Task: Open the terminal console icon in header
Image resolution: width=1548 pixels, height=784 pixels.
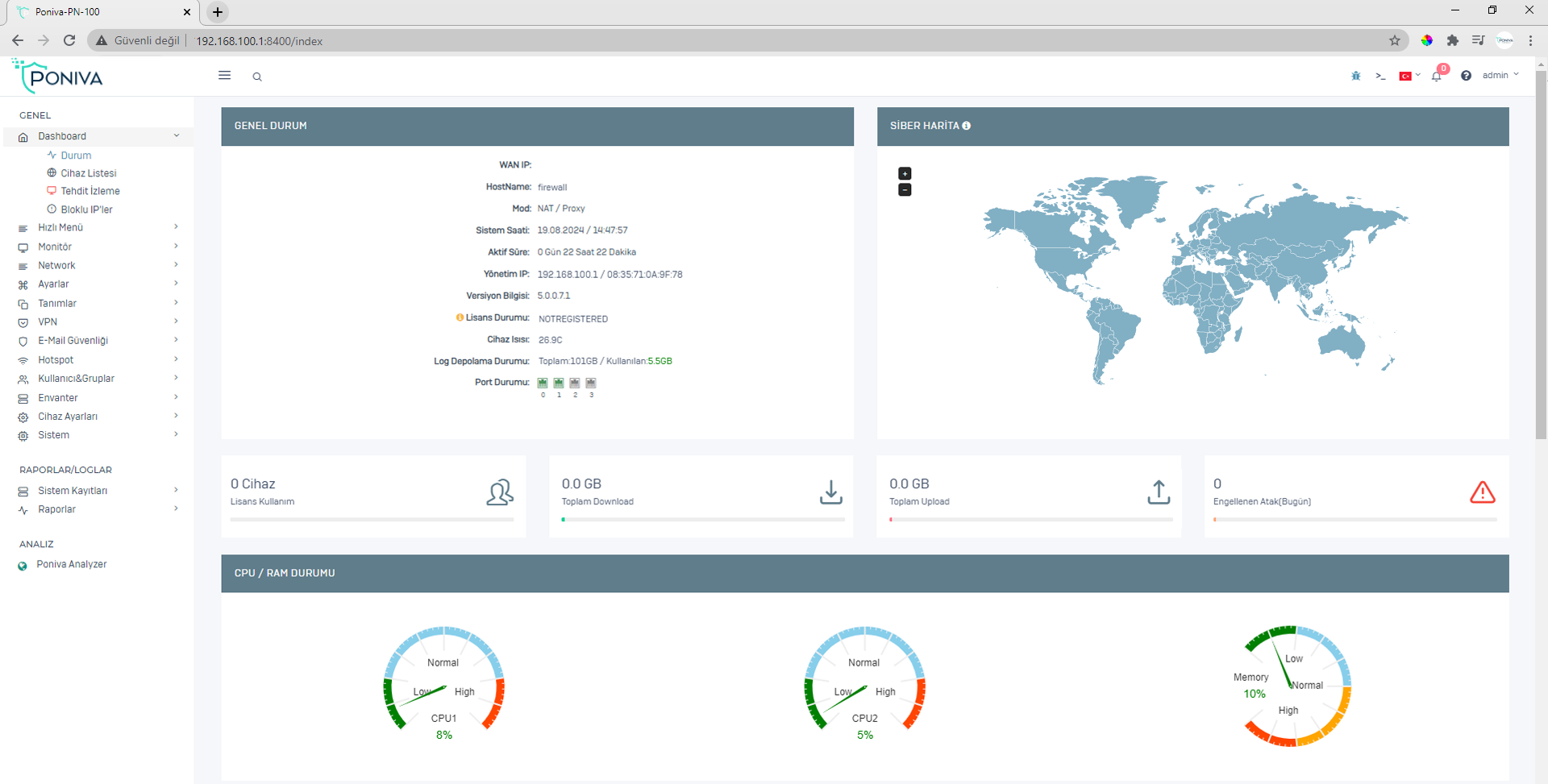Action: point(1380,77)
